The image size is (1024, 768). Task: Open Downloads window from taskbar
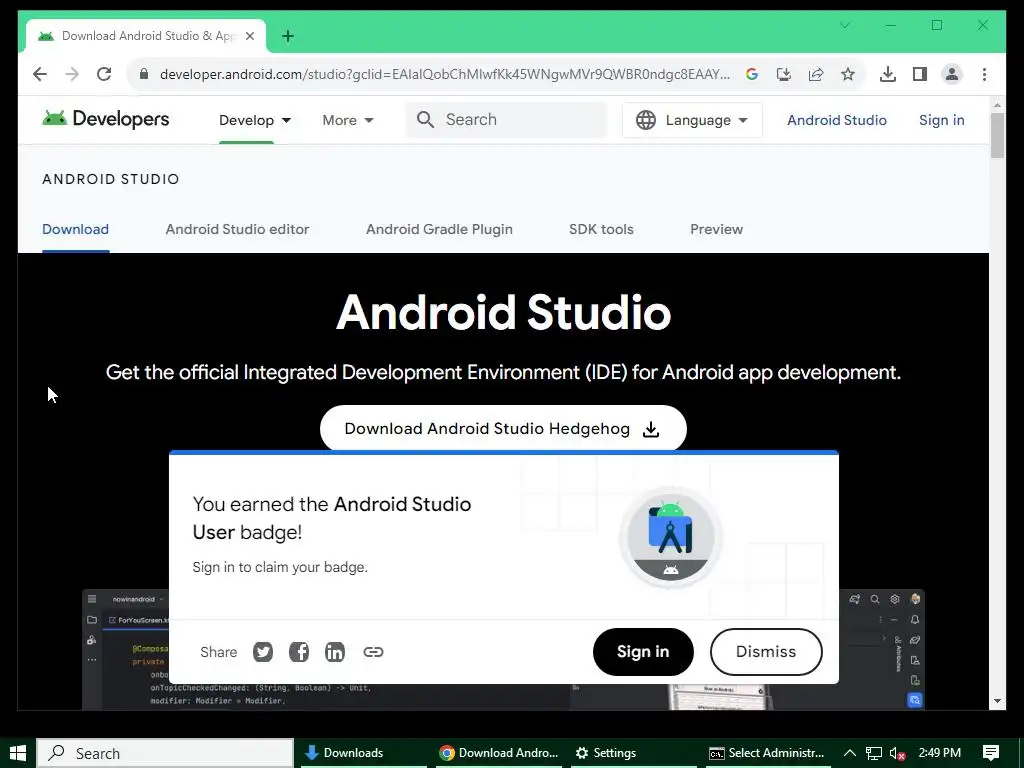[x=362, y=753]
